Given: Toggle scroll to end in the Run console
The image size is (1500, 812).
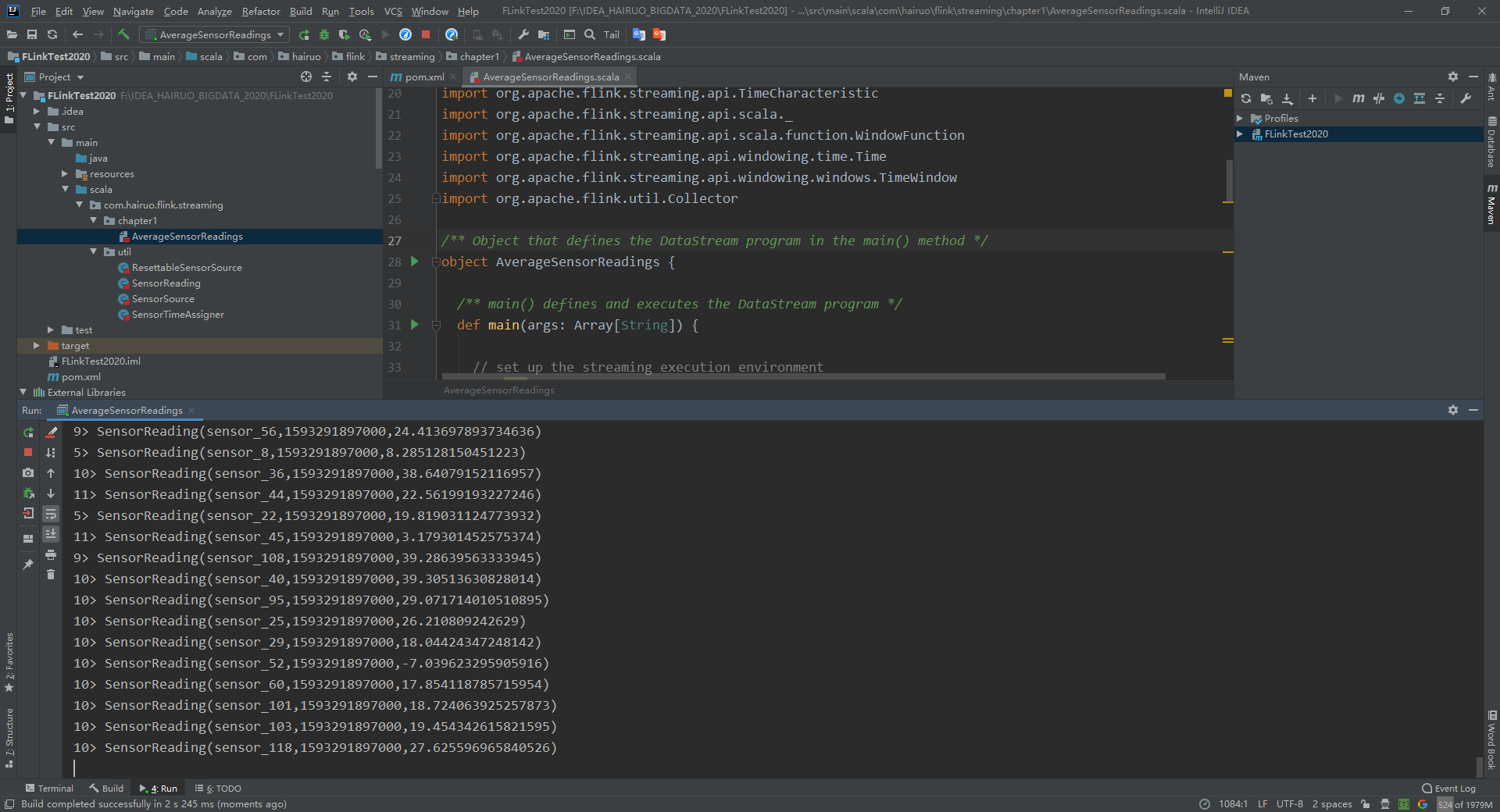Looking at the screenshot, I should click(x=51, y=534).
